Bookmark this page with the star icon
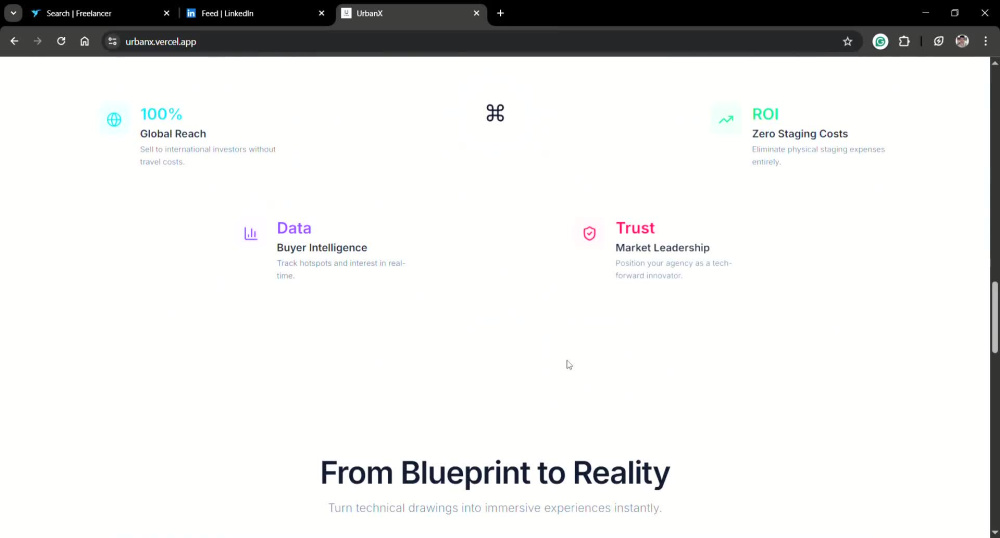This screenshot has width=1000, height=538. (847, 41)
